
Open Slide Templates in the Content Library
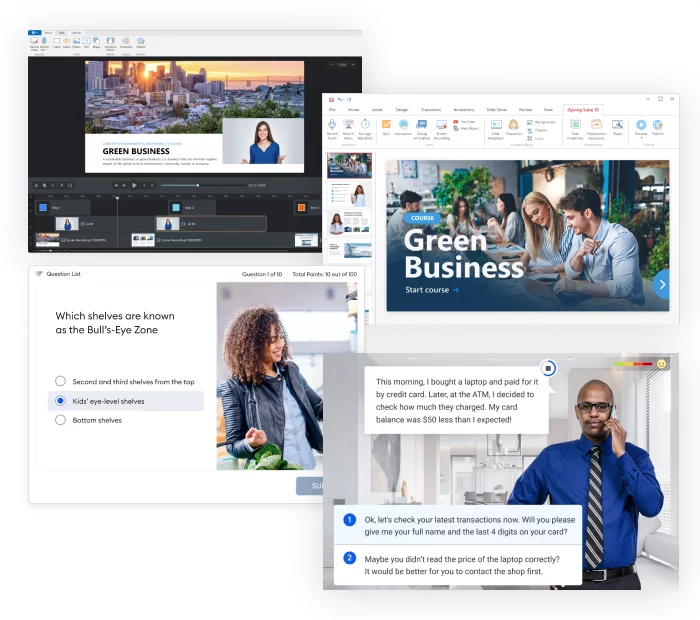click(496, 129)
